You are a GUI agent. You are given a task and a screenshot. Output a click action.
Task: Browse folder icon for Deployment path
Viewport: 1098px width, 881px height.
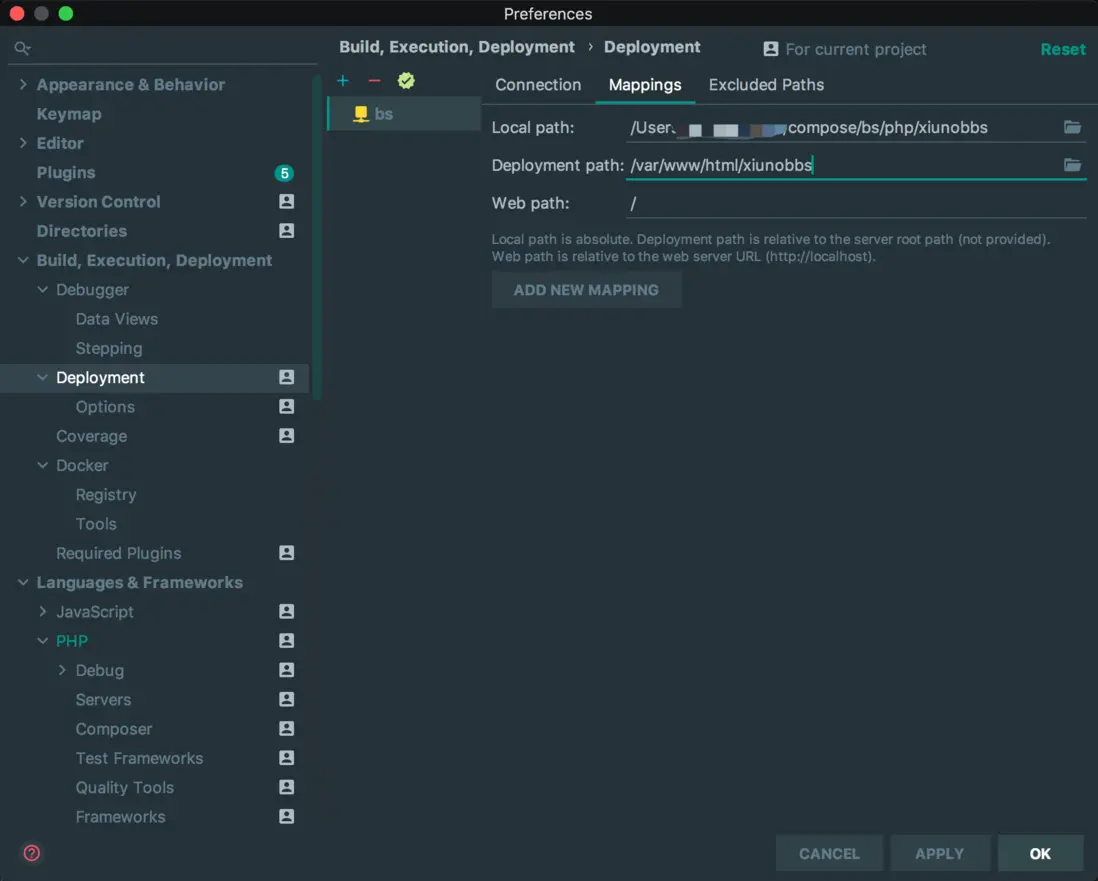(1072, 165)
